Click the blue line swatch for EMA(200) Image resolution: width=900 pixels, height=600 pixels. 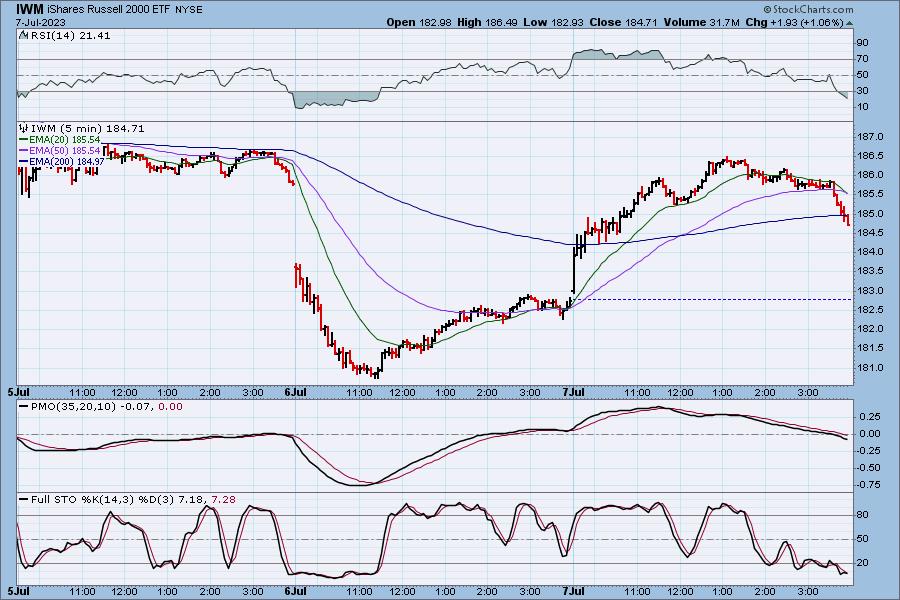click(x=24, y=161)
